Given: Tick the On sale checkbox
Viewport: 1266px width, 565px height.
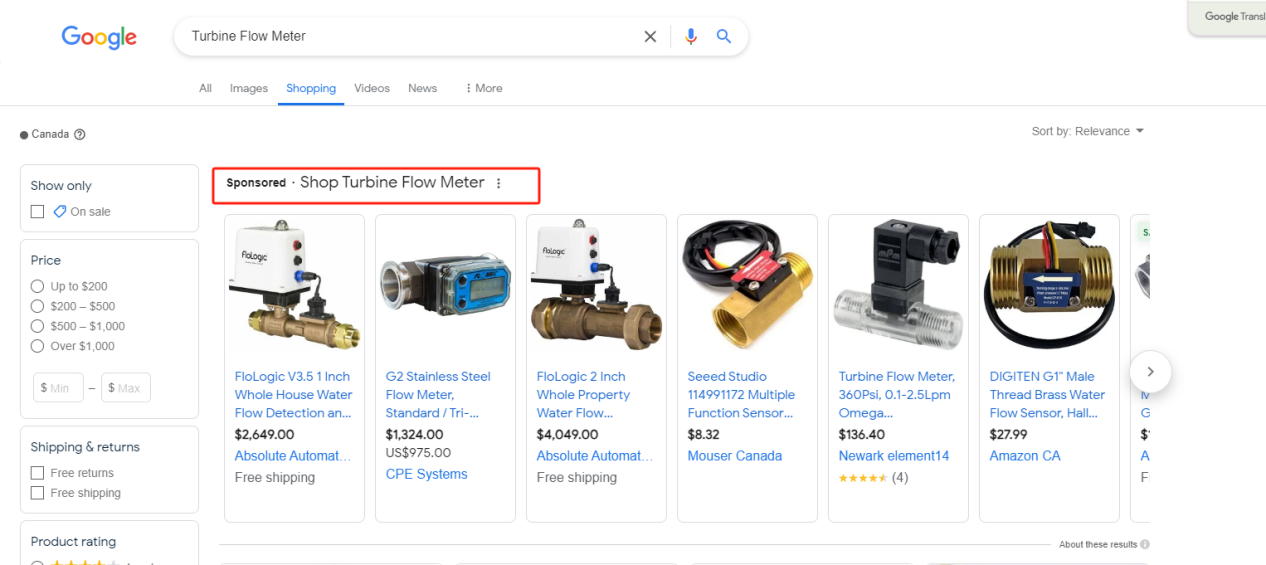Looking at the screenshot, I should pos(38,211).
